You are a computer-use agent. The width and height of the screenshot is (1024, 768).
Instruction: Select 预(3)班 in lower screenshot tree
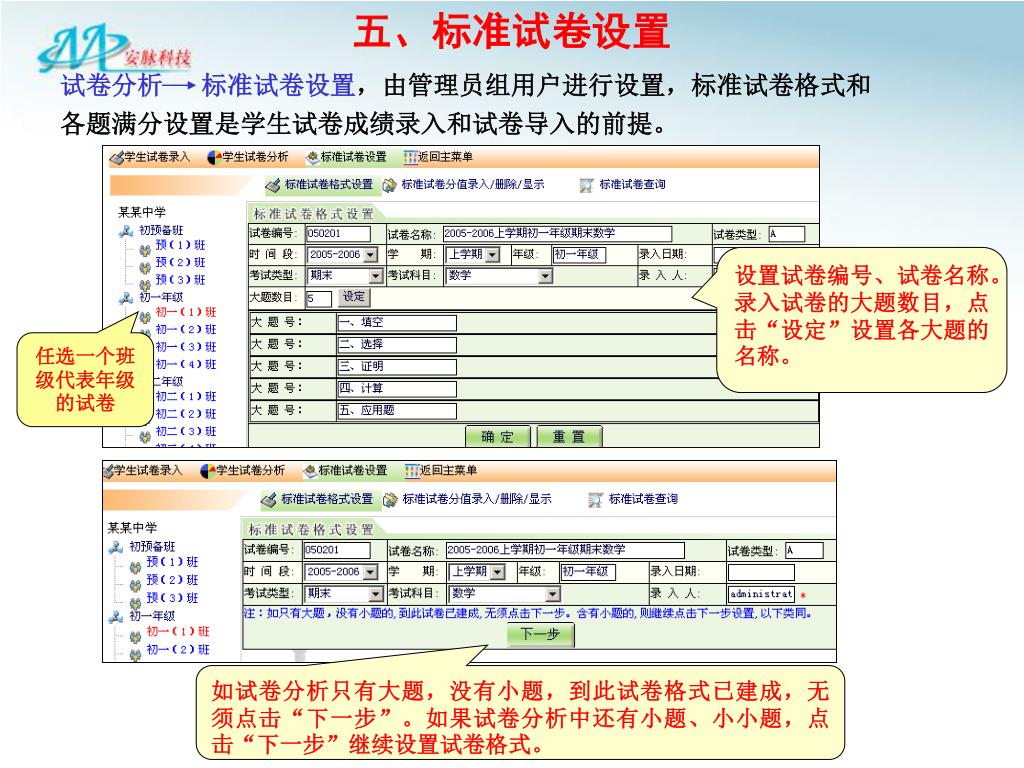tap(172, 598)
